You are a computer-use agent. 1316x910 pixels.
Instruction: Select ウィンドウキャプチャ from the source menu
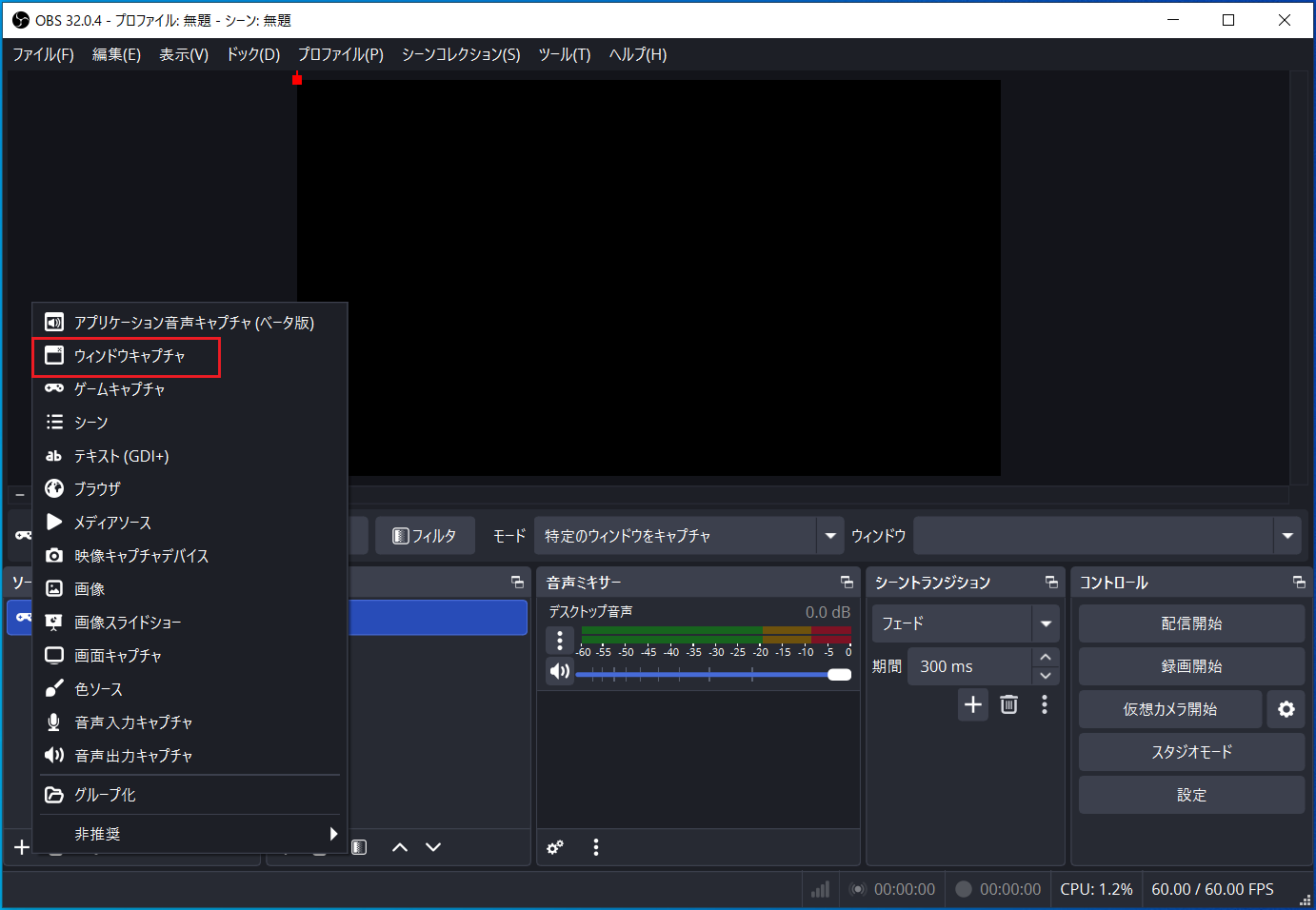tap(126, 356)
